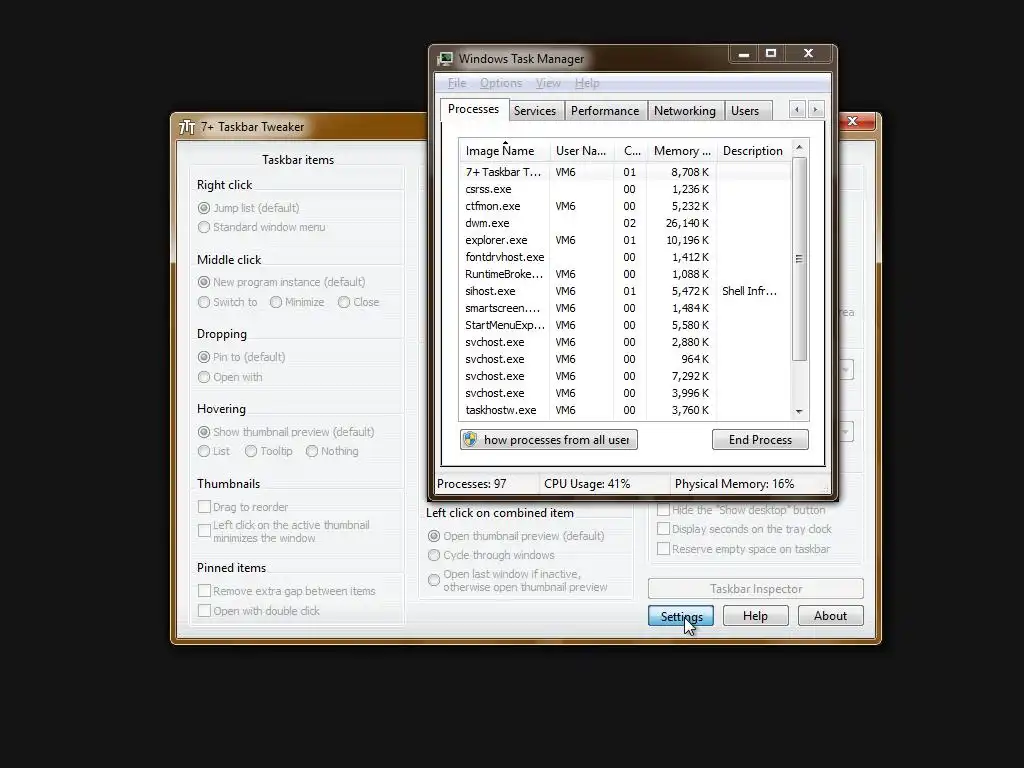
Task: Open the Help menu in Task Manager
Action: [587, 83]
